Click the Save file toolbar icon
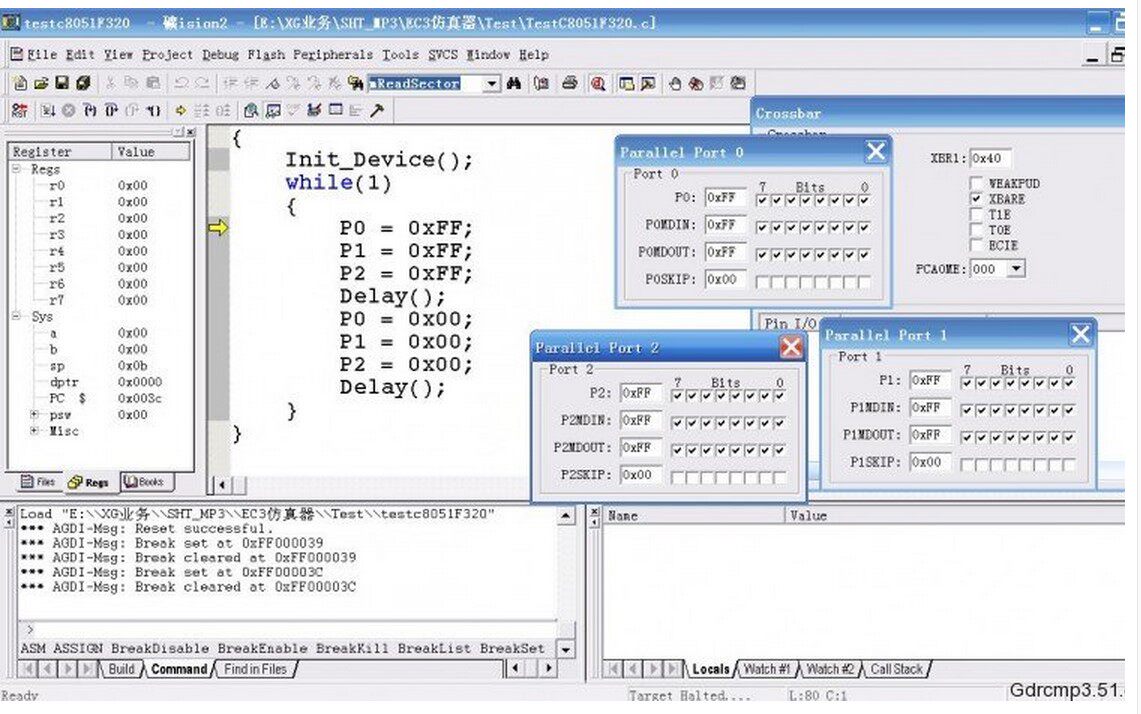 point(61,84)
